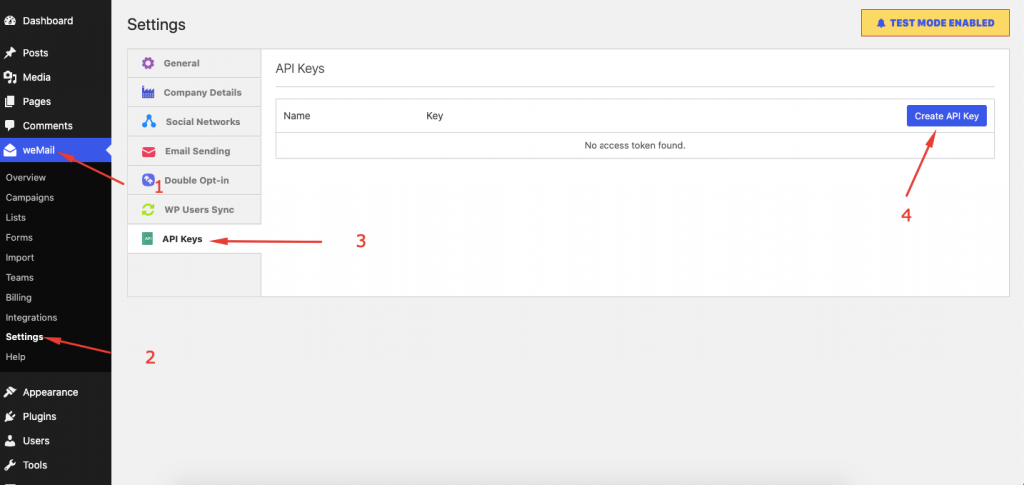This screenshot has height=485, width=1024.
Task: Open the Posts menu label
Action: 35,53
